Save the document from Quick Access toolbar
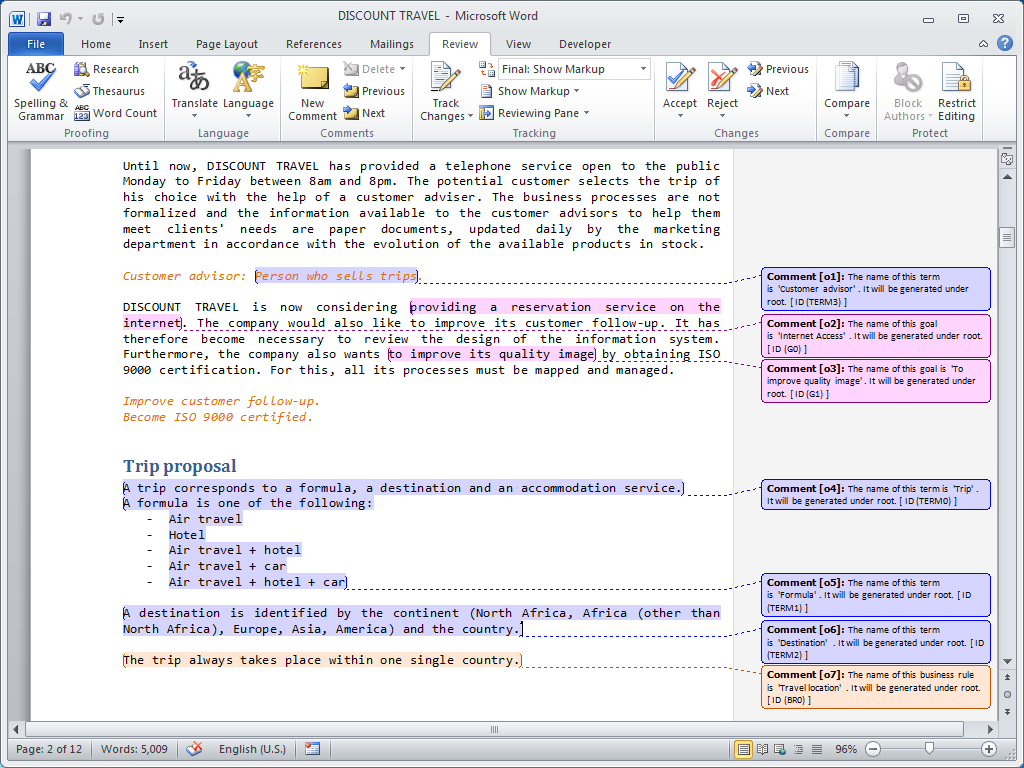The width and height of the screenshot is (1024, 768). [44, 19]
